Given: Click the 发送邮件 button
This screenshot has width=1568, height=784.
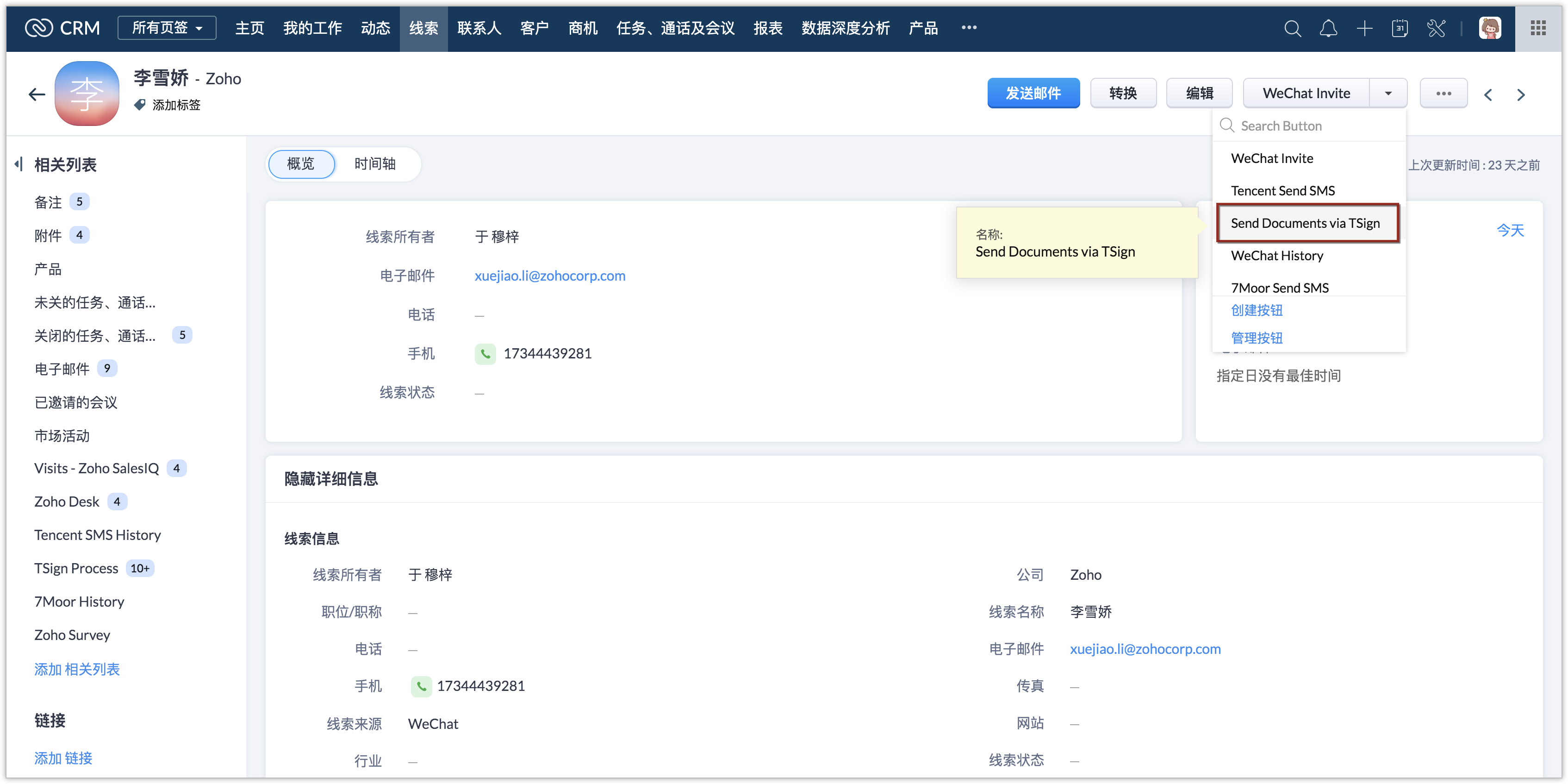Looking at the screenshot, I should click(1033, 93).
